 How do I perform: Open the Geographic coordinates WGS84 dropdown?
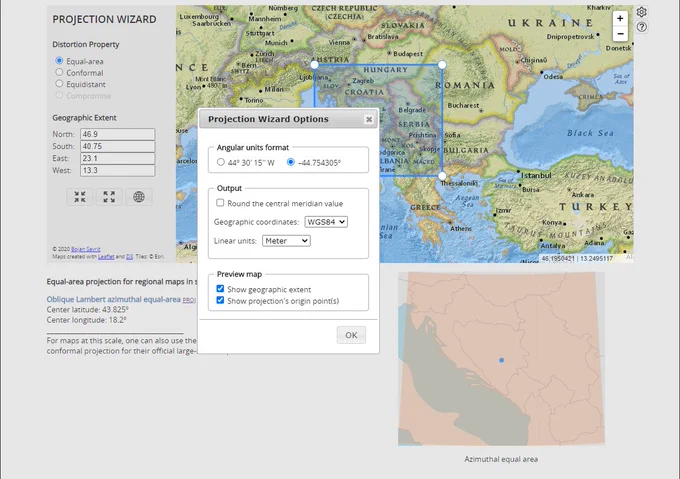[x=326, y=222]
